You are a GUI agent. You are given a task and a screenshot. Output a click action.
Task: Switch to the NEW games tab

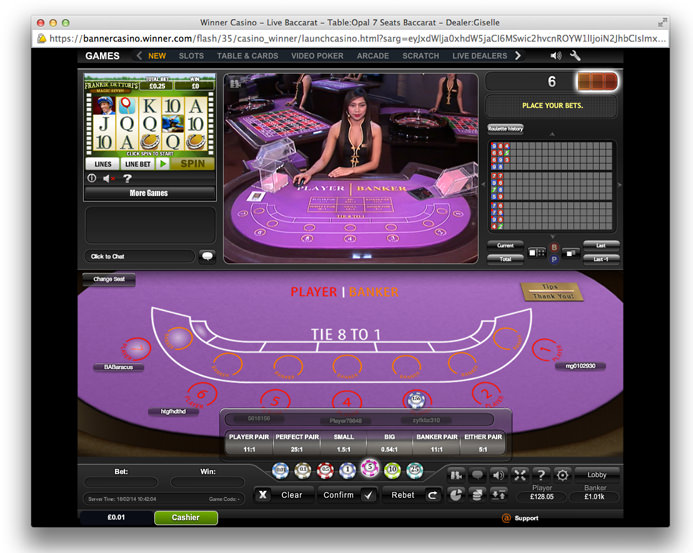[x=157, y=56]
